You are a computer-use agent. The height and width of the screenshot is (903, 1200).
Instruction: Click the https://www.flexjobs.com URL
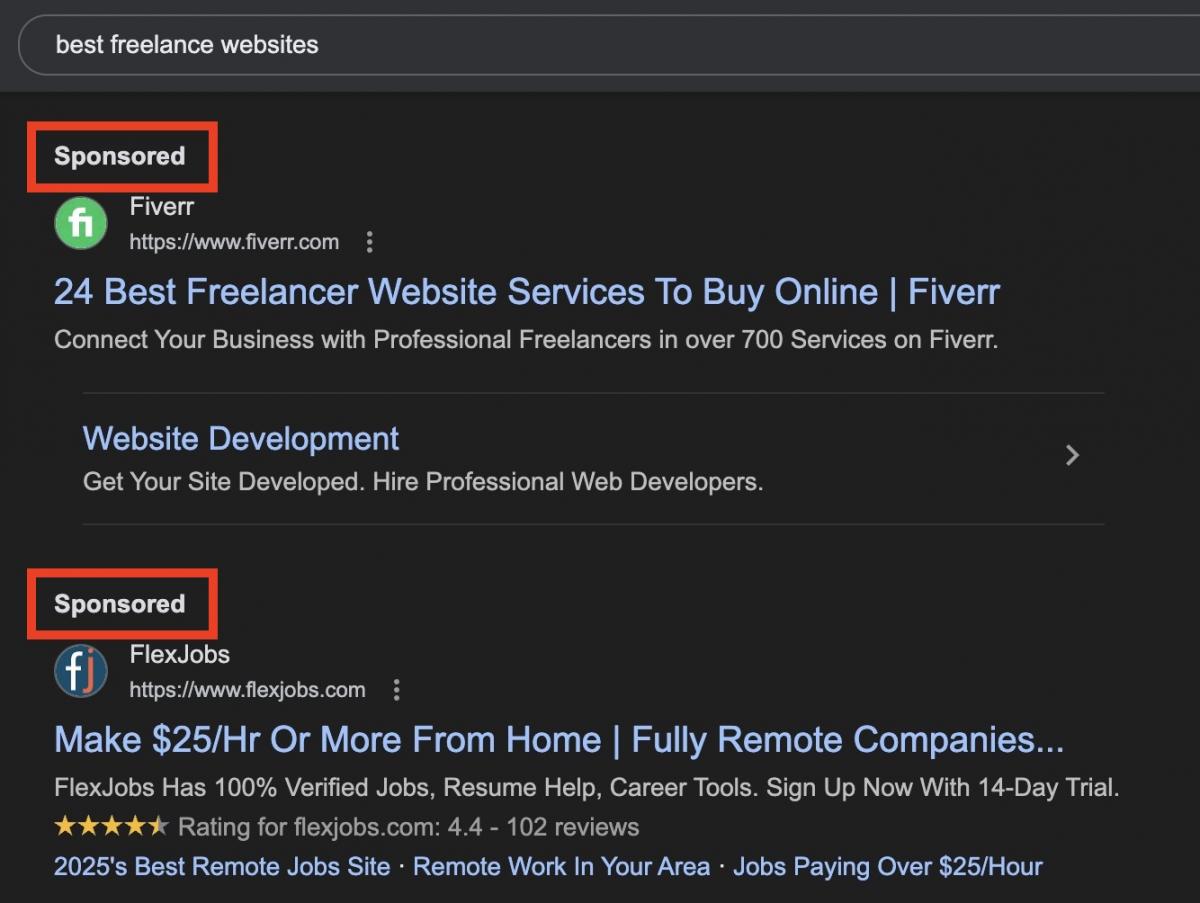247,690
